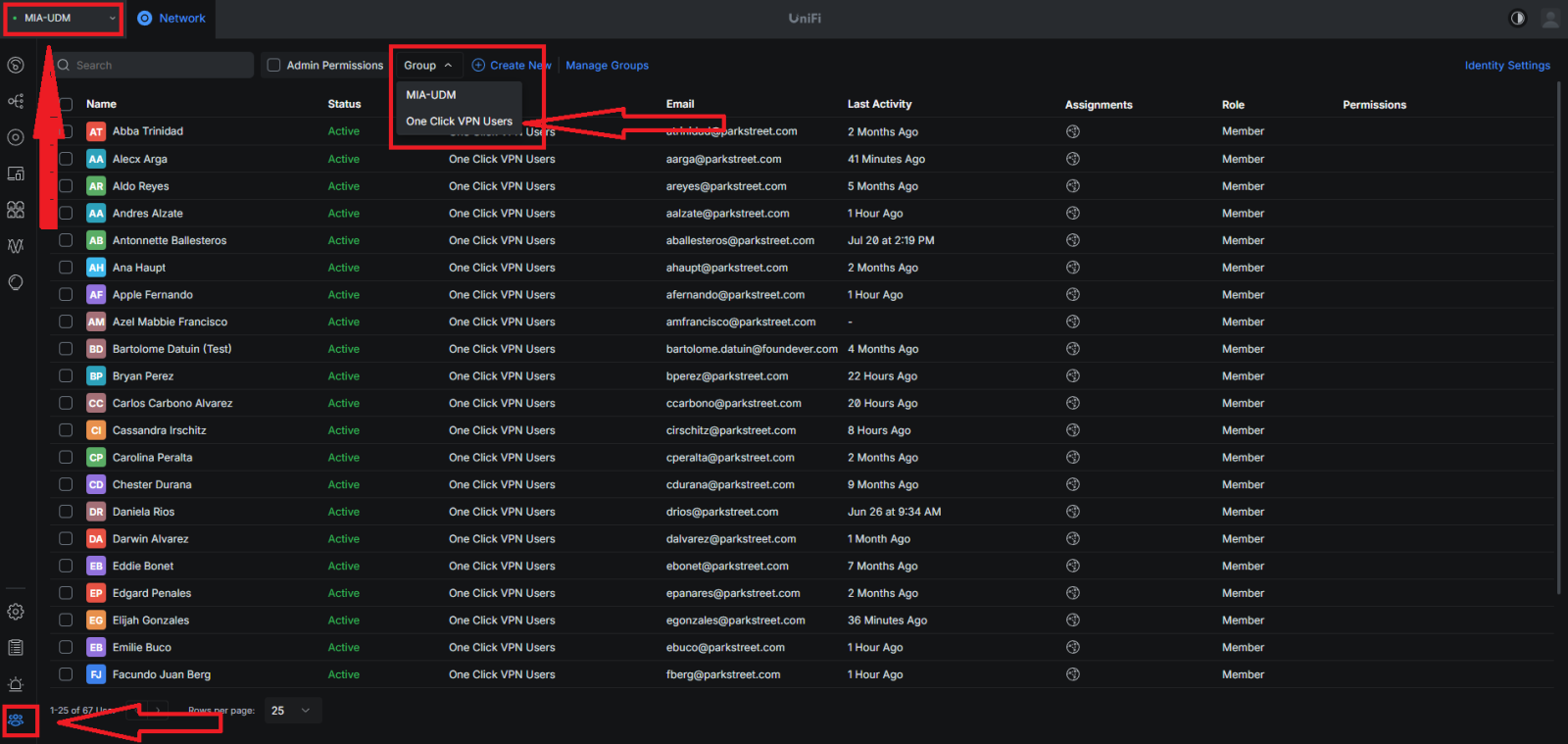Go to the next page of users
The height and width of the screenshot is (744, 1568).
coord(157,711)
